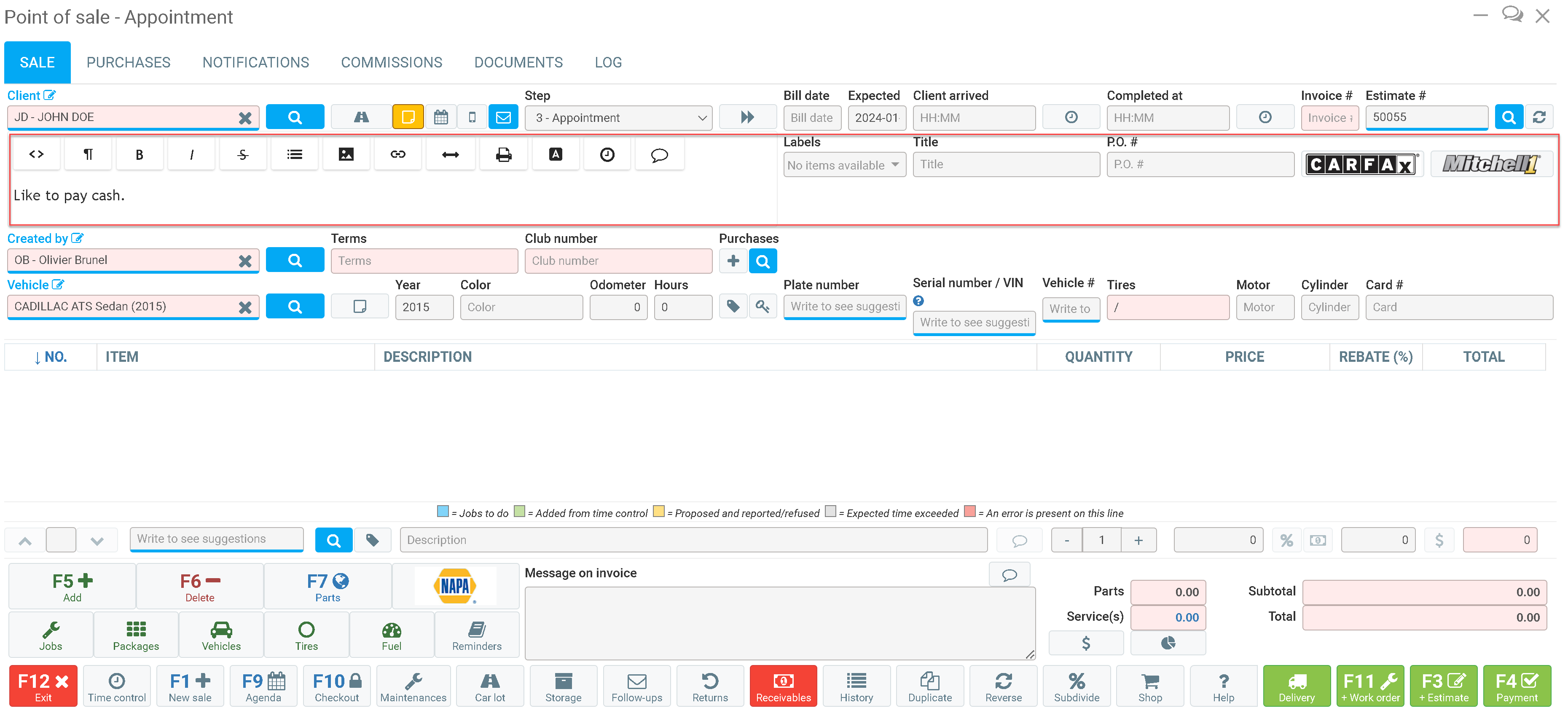Open the Step dropdown showing 3 - Appointment
Screen dimensions: 1568x719
point(618,118)
